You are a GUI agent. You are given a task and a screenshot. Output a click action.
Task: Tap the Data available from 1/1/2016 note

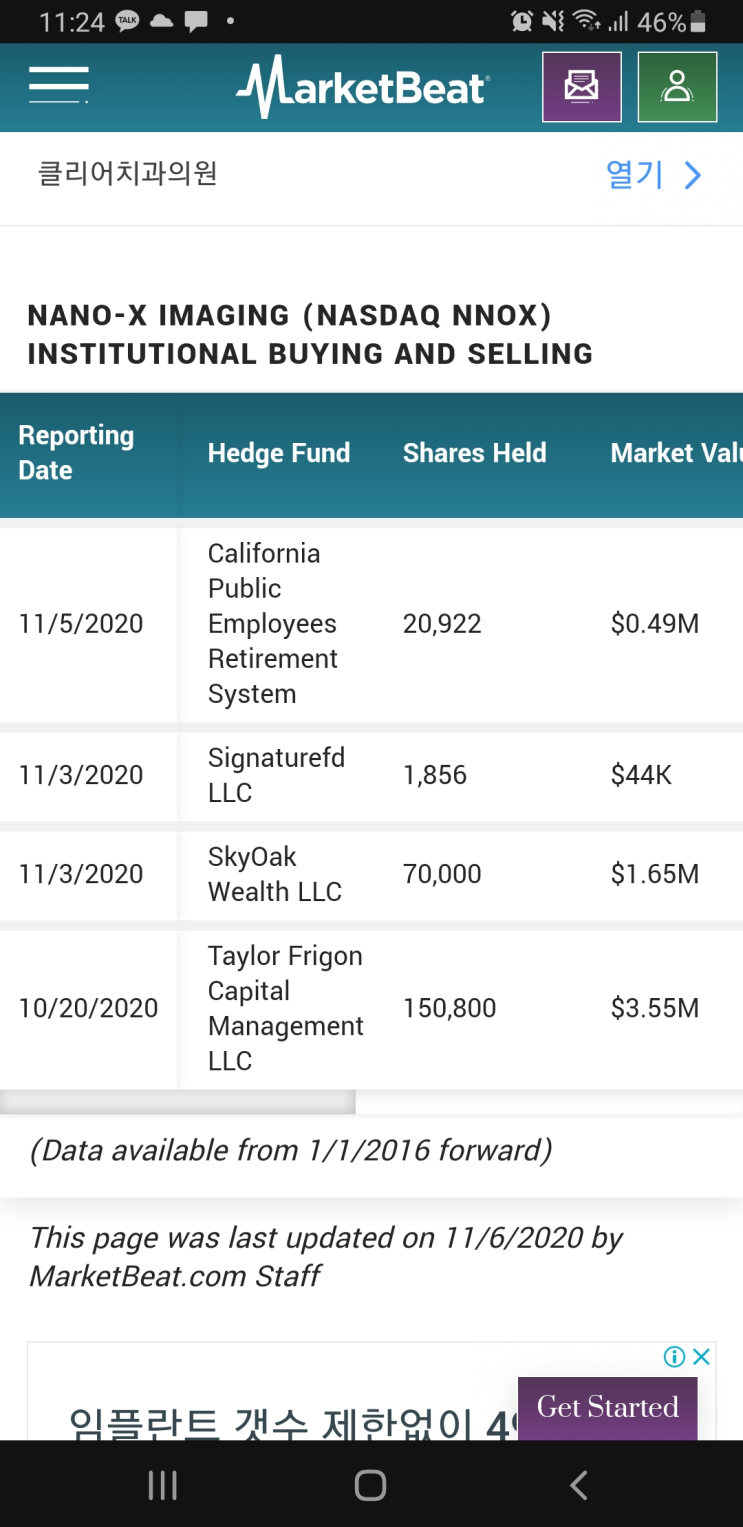[x=291, y=1151]
